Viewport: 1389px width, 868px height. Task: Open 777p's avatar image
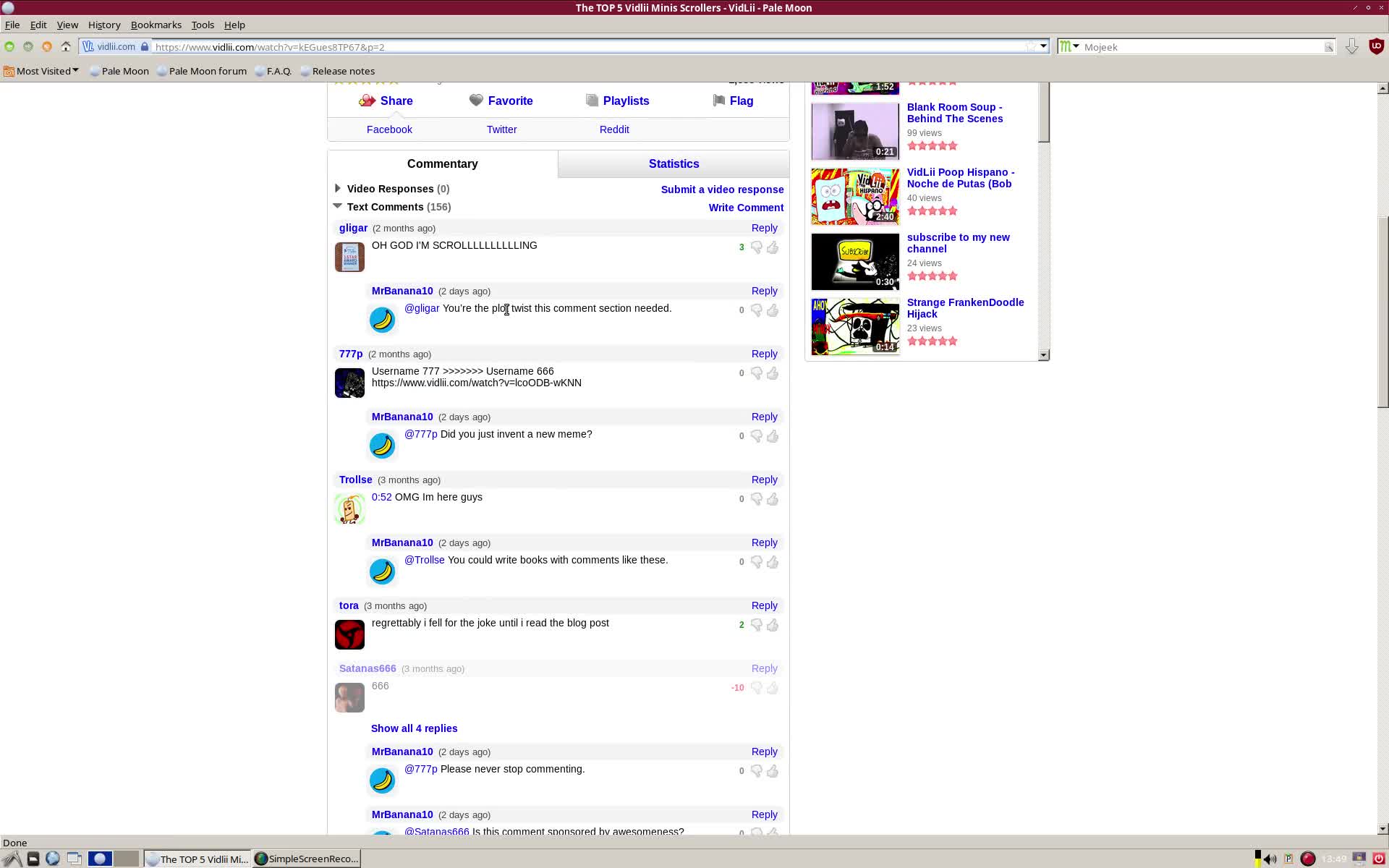click(x=349, y=383)
